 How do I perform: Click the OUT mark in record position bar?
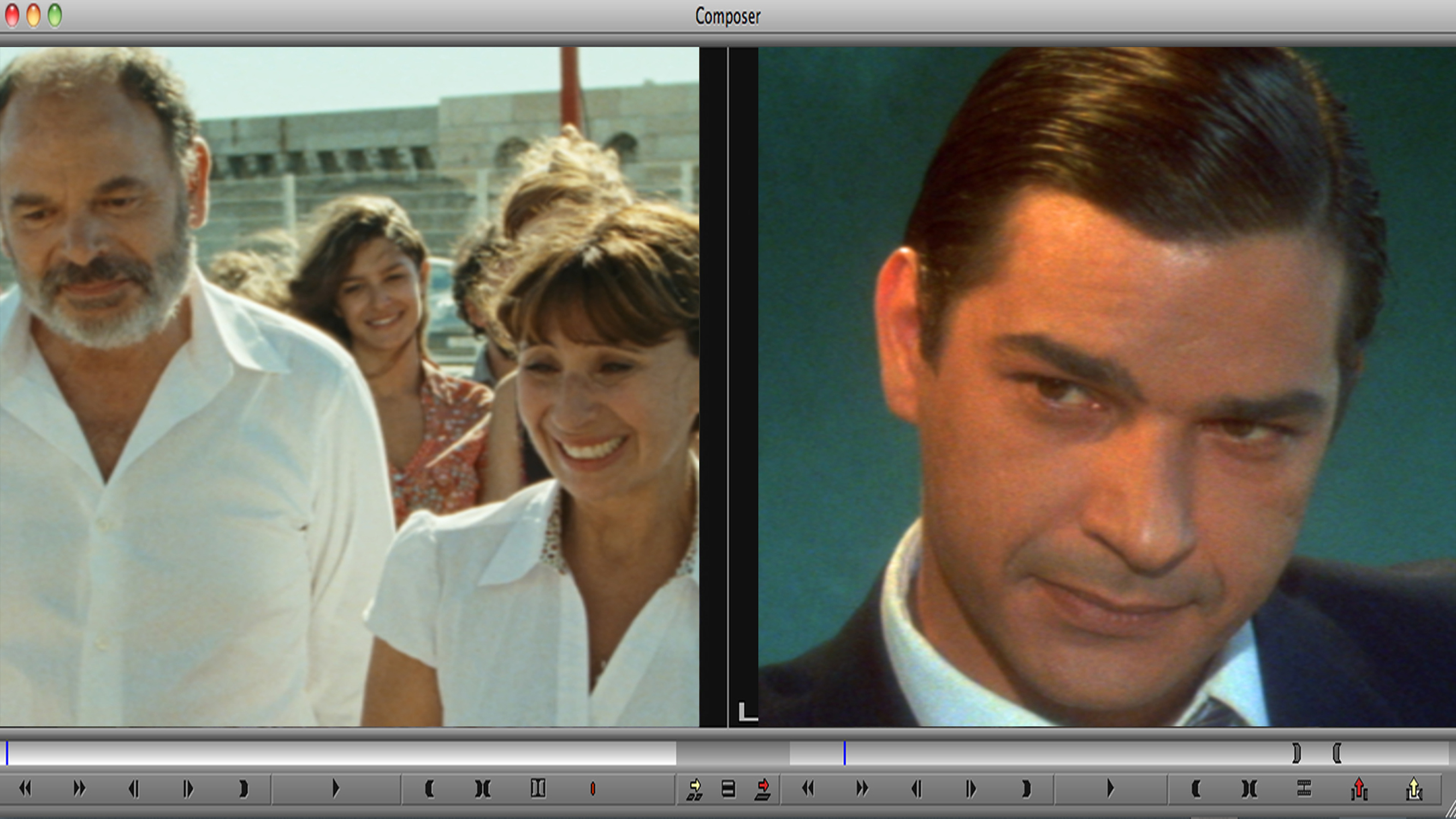click(x=1297, y=753)
